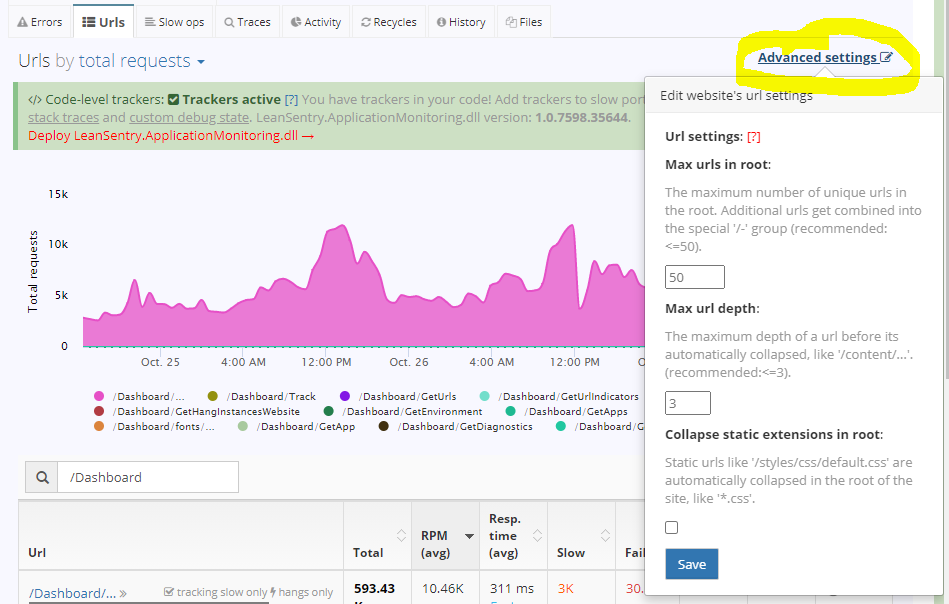This screenshot has height=604, width=949.
Task: Switch to the Errors tab
Action: [40, 22]
